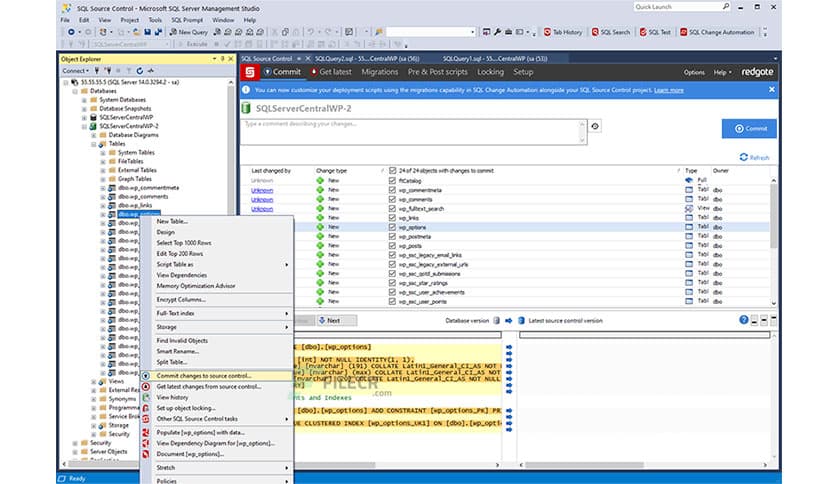
Task: Open the SQL Test tool
Action: tap(655, 32)
